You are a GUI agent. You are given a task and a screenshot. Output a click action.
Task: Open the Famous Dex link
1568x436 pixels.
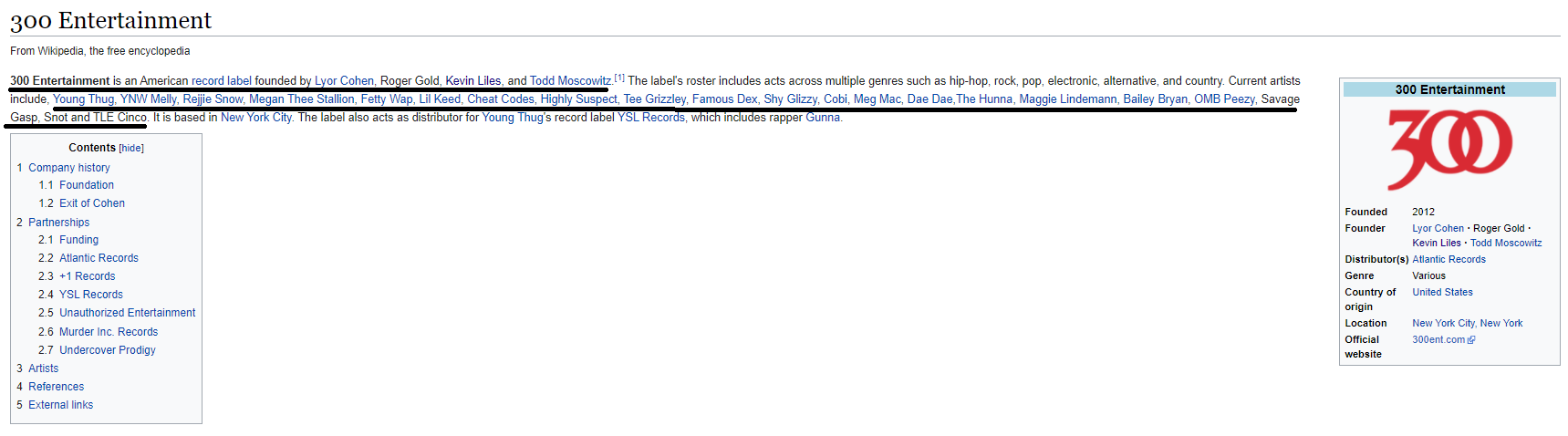[x=724, y=99]
